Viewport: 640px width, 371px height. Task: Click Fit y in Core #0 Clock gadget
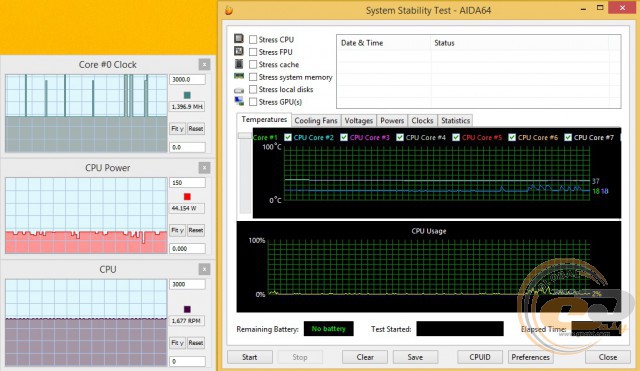click(178, 129)
